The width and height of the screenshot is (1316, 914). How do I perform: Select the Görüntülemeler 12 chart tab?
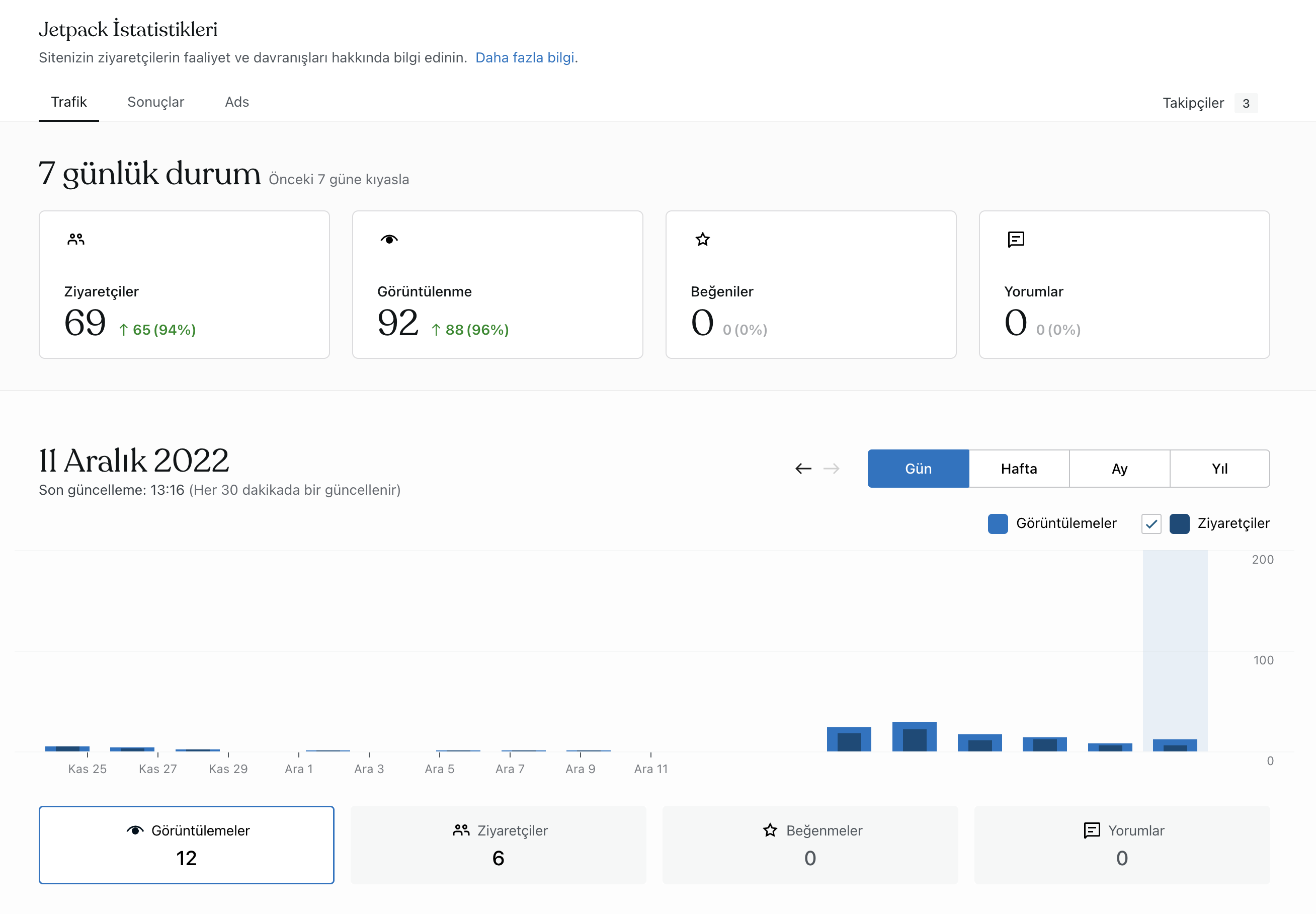187,845
